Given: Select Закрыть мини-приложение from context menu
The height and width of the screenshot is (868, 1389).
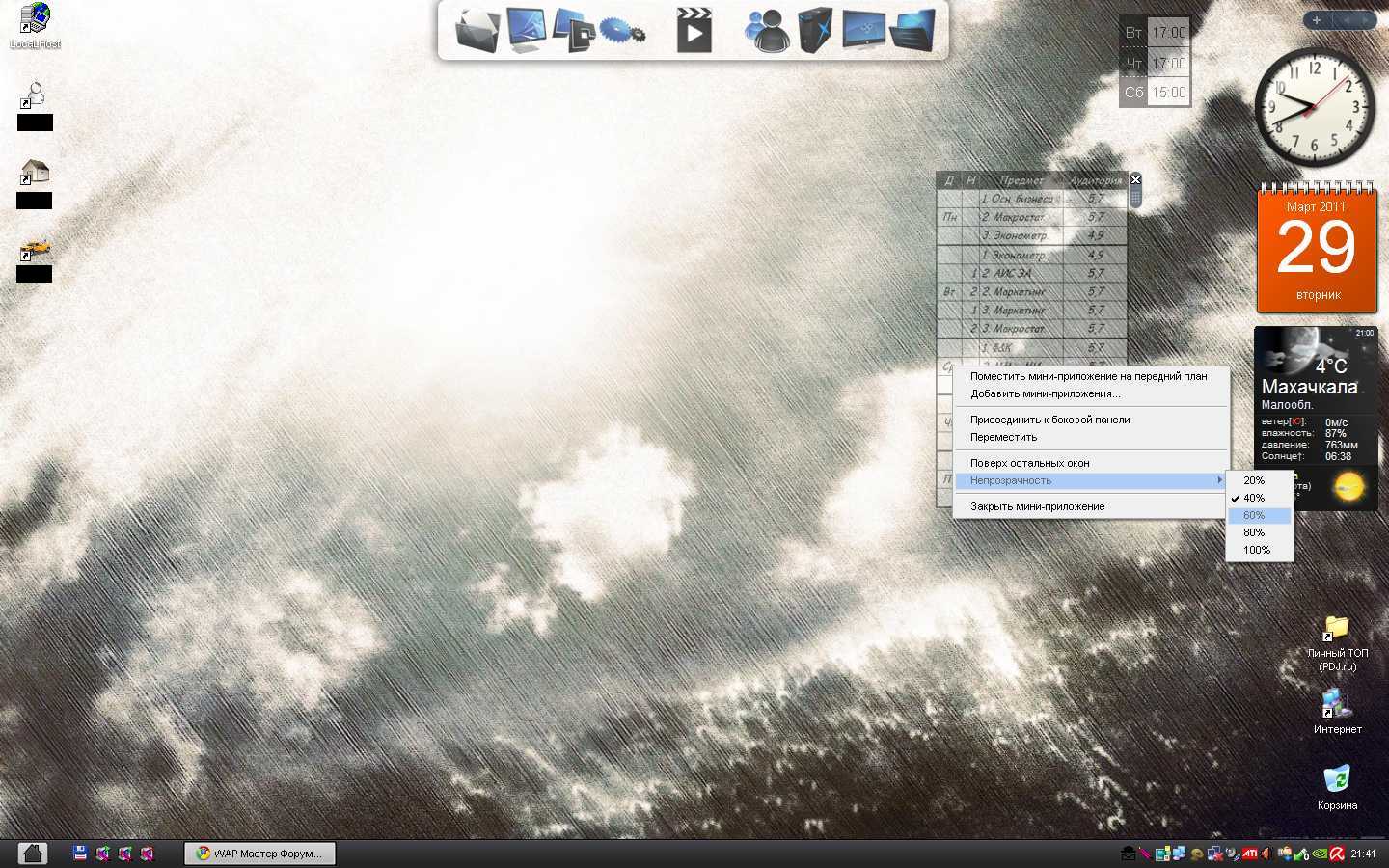Looking at the screenshot, I should pos(1037,506).
